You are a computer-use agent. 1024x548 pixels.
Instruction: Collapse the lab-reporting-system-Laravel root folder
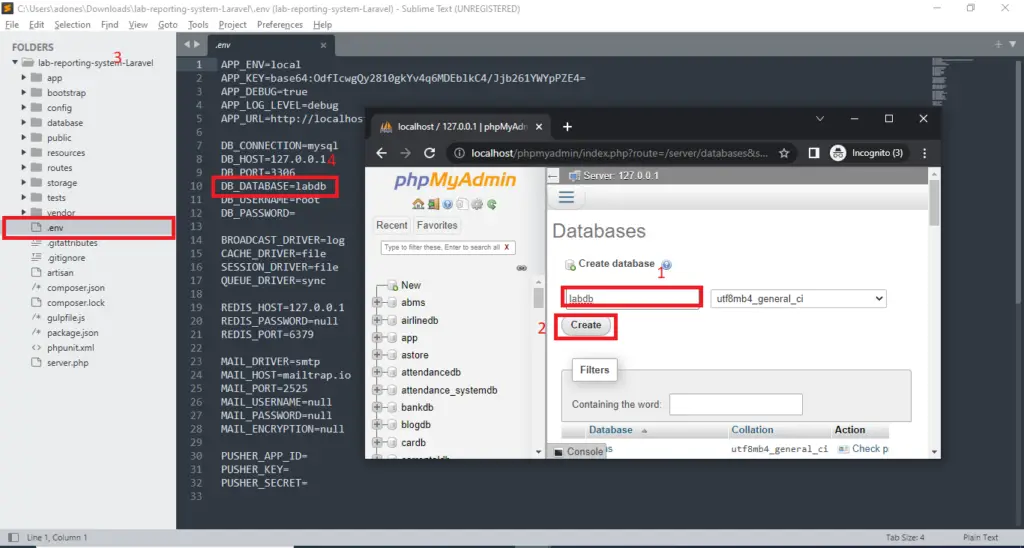[15, 63]
